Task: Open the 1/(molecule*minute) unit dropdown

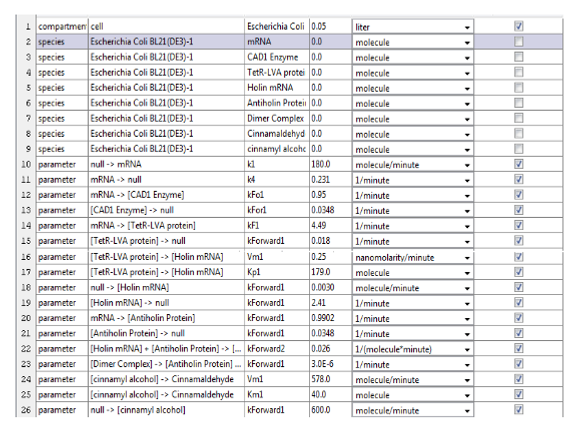Action: [412, 349]
